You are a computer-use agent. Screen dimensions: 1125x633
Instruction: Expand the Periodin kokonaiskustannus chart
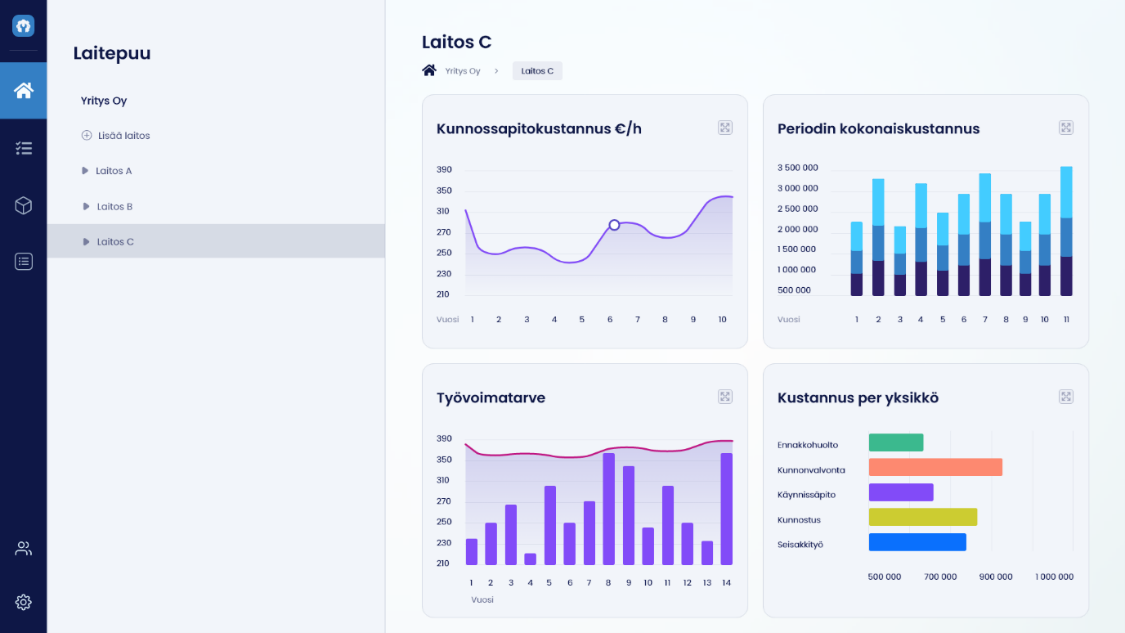(1066, 128)
